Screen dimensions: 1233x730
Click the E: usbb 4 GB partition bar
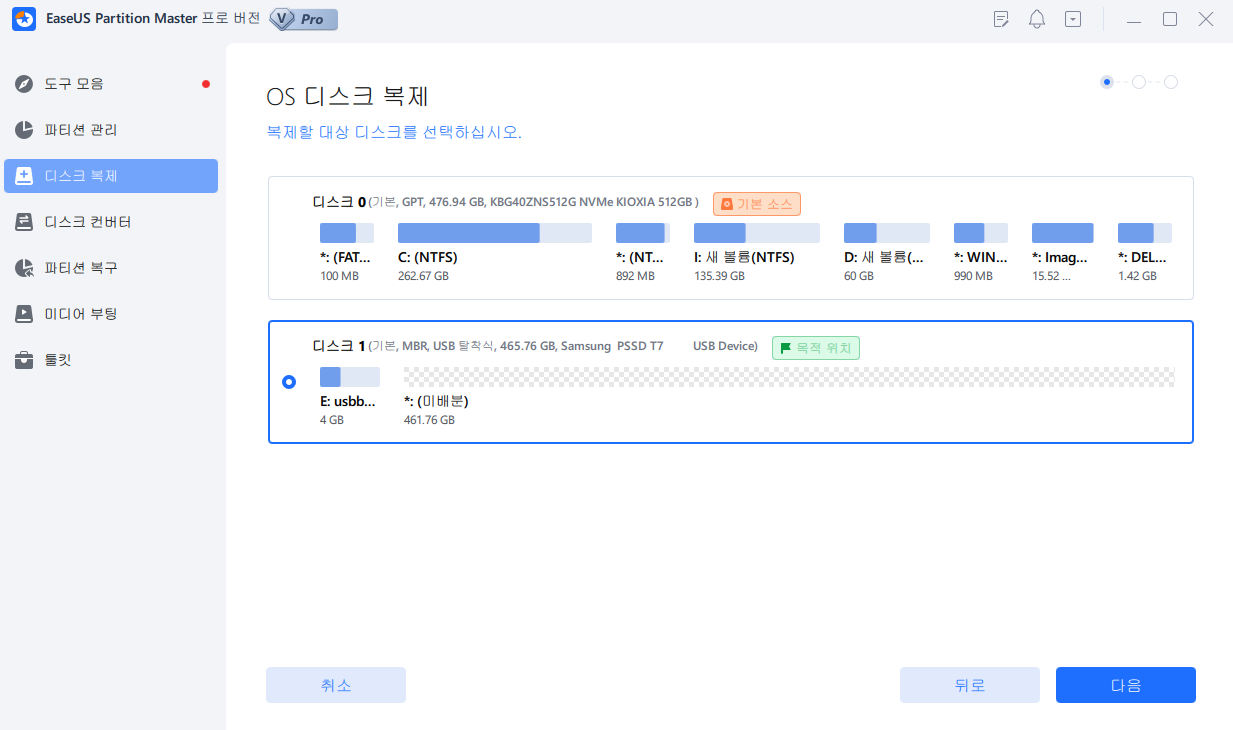pyautogui.click(x=350, y=377)
